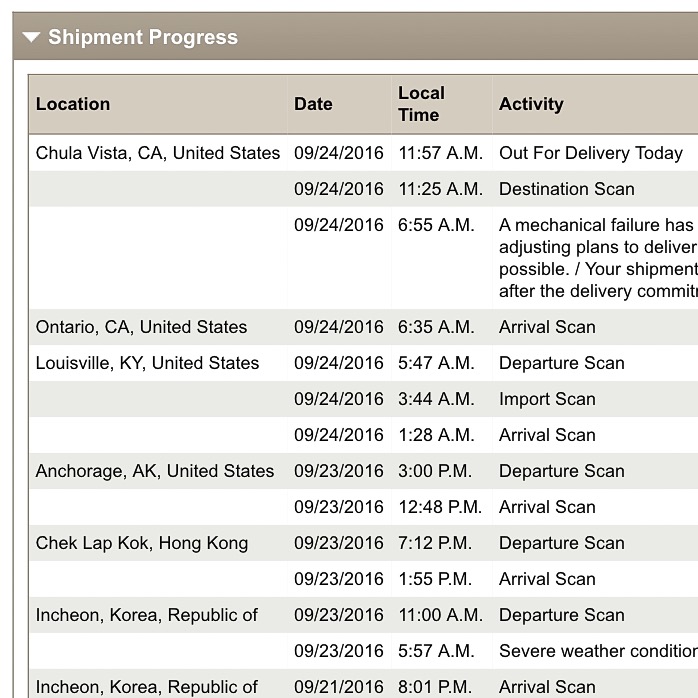Select Chek Lap Kok, Hong Kong location
Image resolution: width=698 pixels, height=698 pixels.
click(x=142, y=543)
